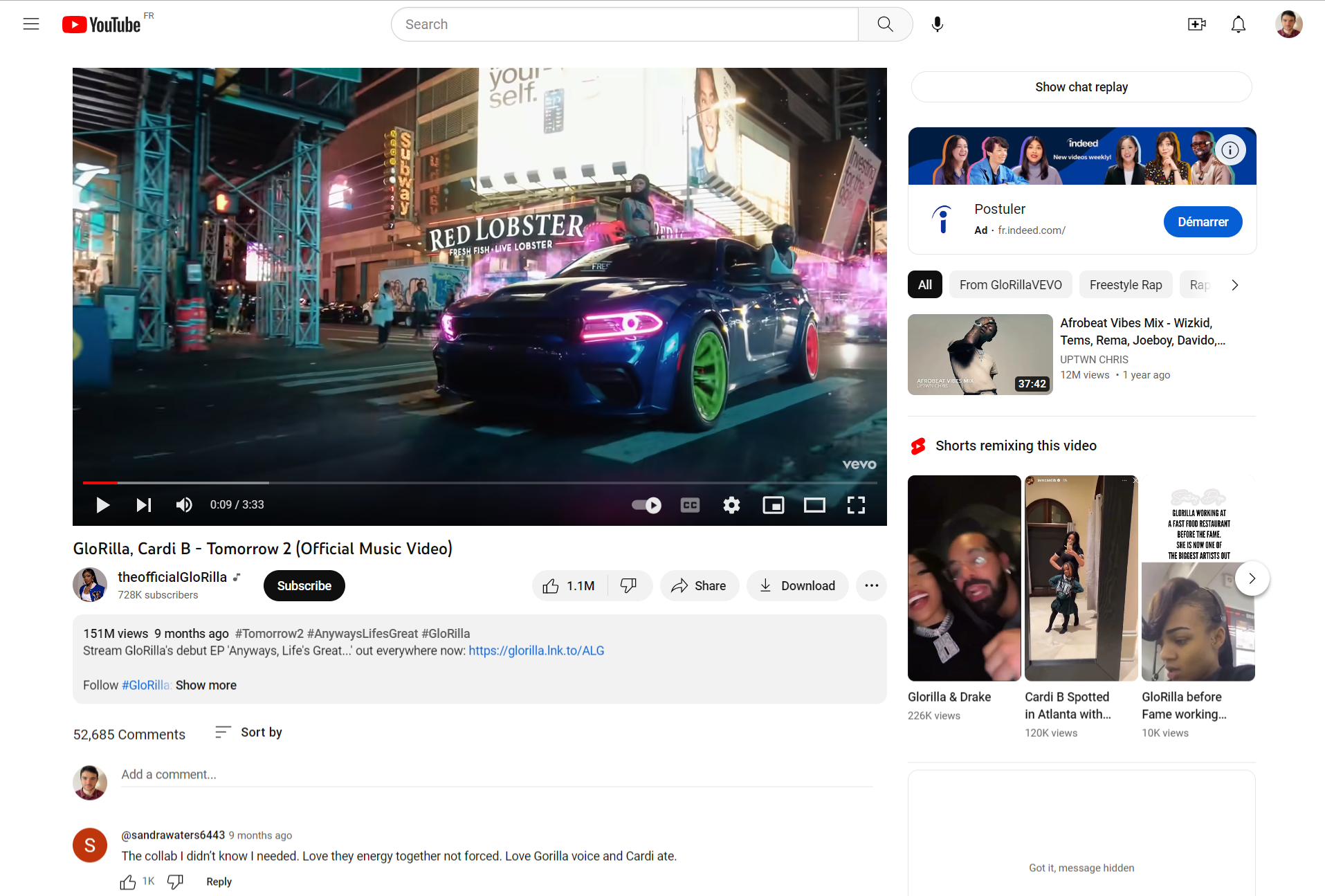This screenshot has width=1325, height=896.
Task: Reply to the sandrawaters6443 comment
Action: [219, 882]
